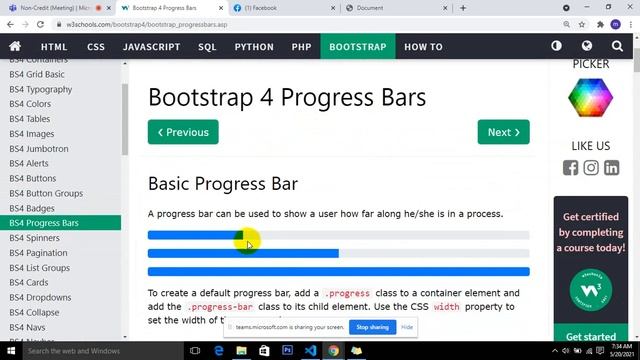Open Microsoft Edge from taskbar
The width and height of the screenshot is (640, 360).
click(219, 351)
